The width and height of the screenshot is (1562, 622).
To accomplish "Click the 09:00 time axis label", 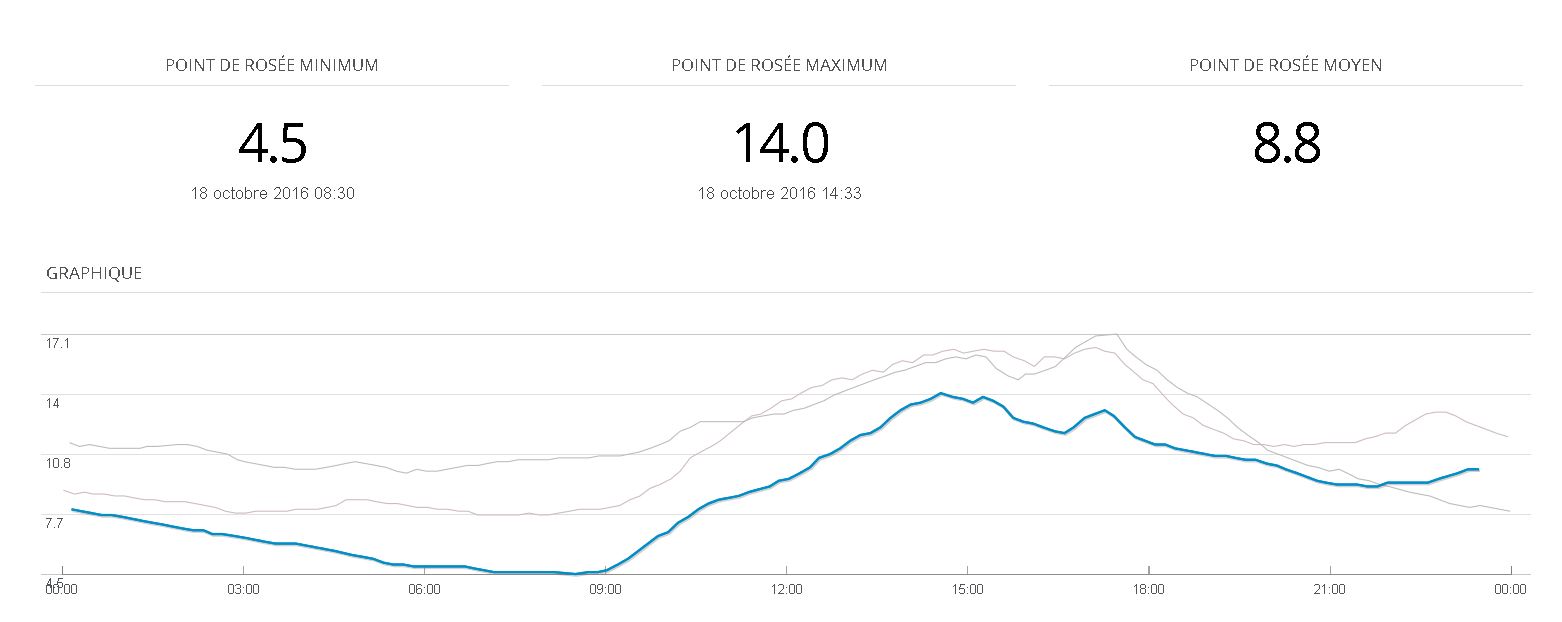I will tap(605, 590).
